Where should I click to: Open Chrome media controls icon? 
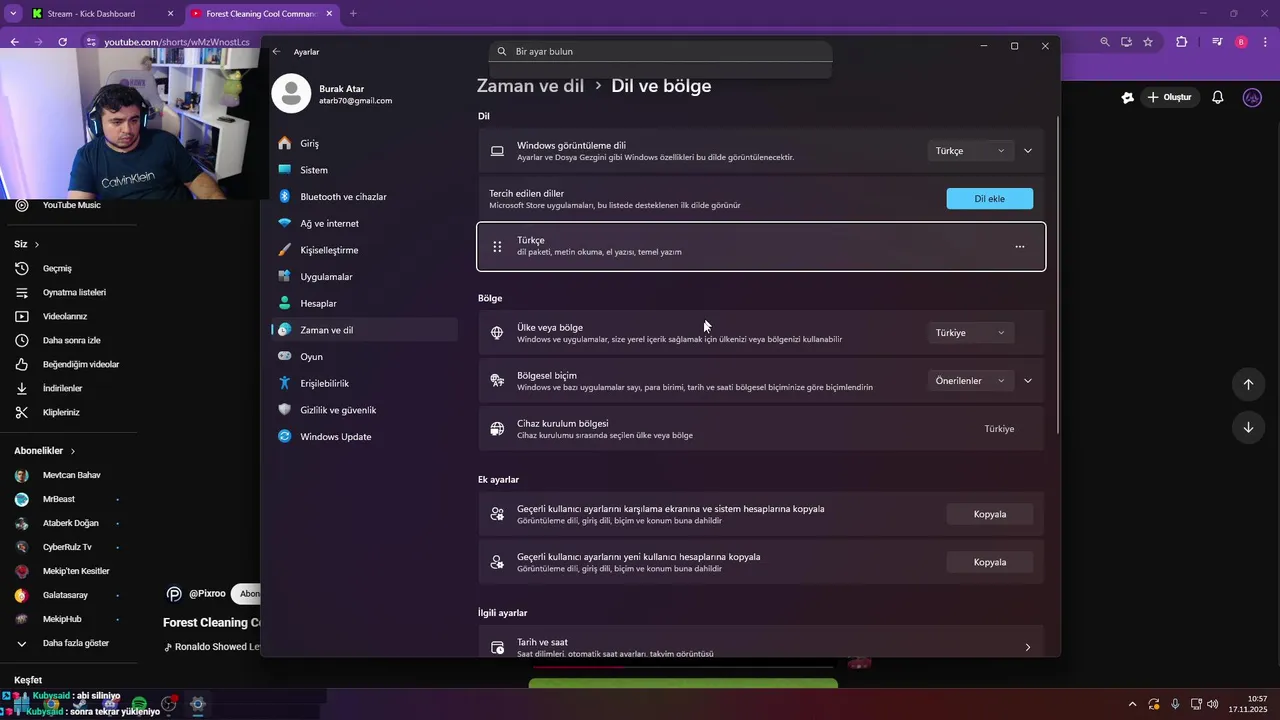[x=1217, y=42]
